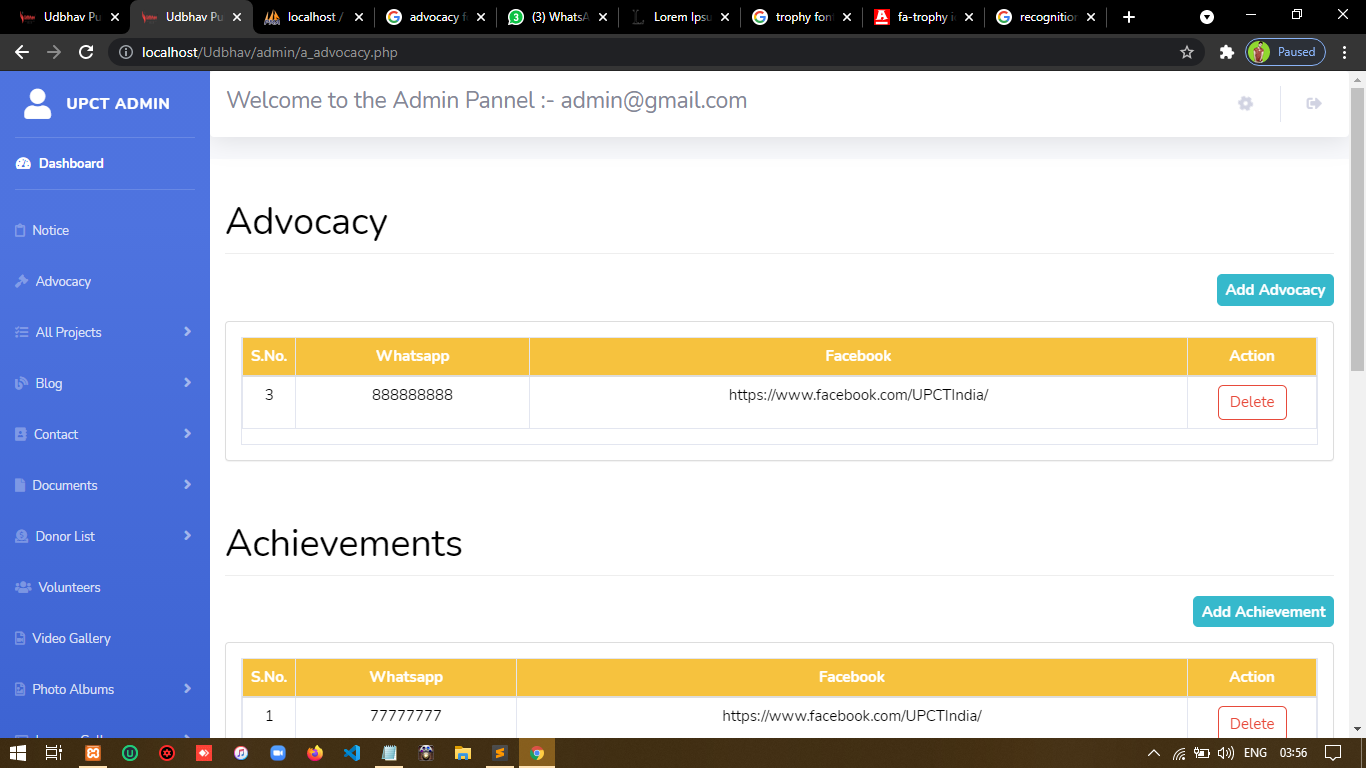Click the Blog icon in the sidebar
The width and height of the screenshot is (1366, 768).
pyautogui.click(x=21, y=383)
